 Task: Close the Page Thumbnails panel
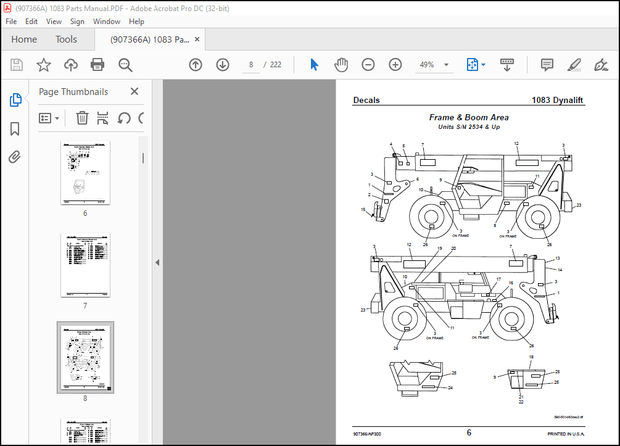tap(134, 91)
